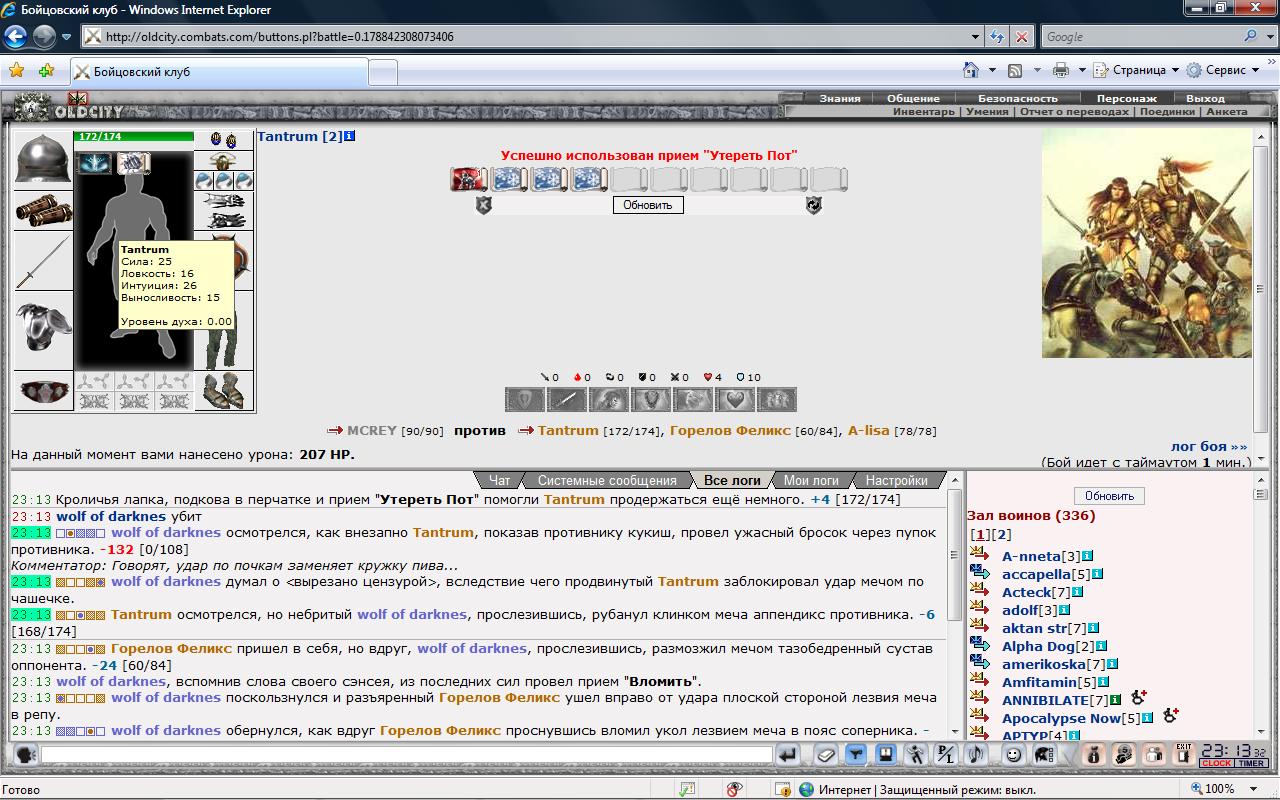Screen dimensions: 1280x800
Task: Click the grey X shield icon
Action: [x=483, y=205]
